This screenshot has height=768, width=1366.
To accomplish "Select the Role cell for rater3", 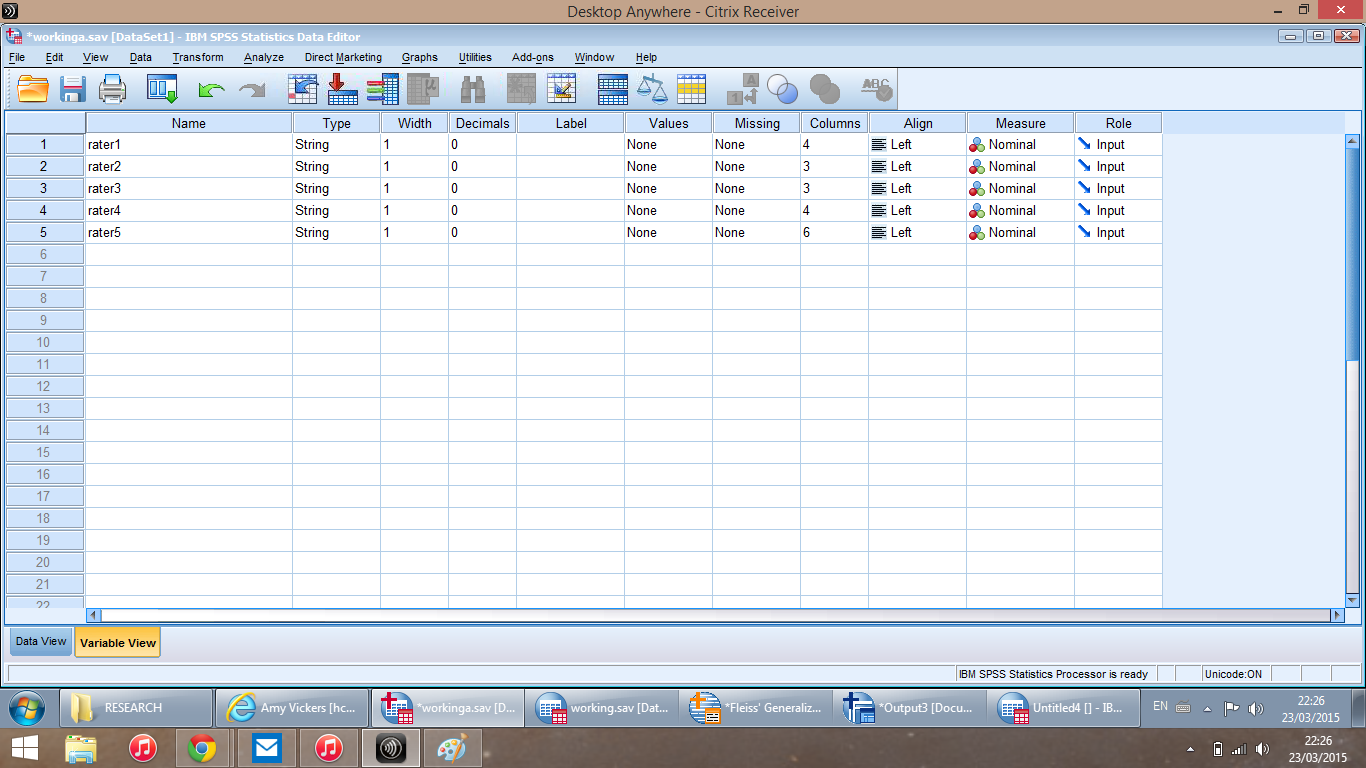I will [x=1118, y=189].
